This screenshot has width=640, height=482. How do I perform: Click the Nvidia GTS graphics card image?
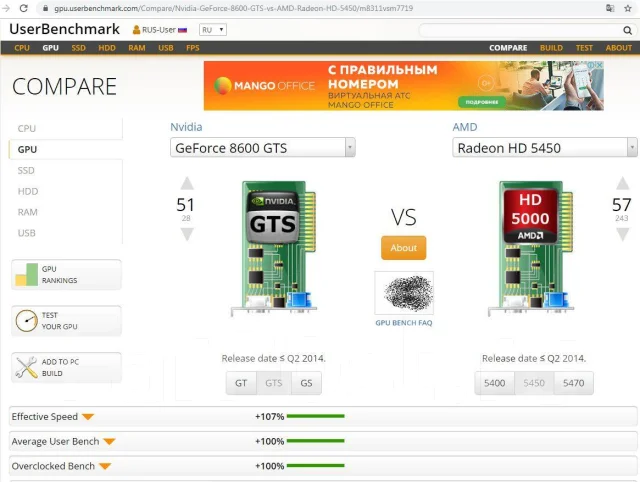[274, 249]
